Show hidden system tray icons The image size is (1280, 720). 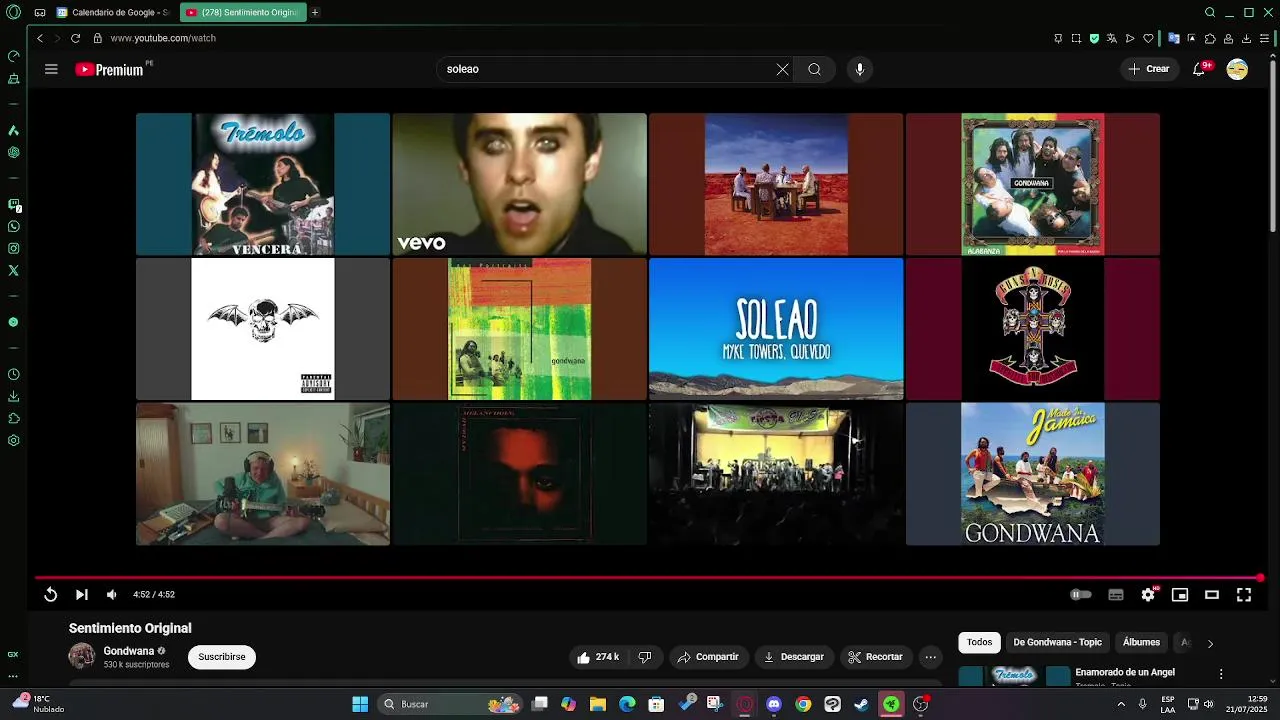1121,704
